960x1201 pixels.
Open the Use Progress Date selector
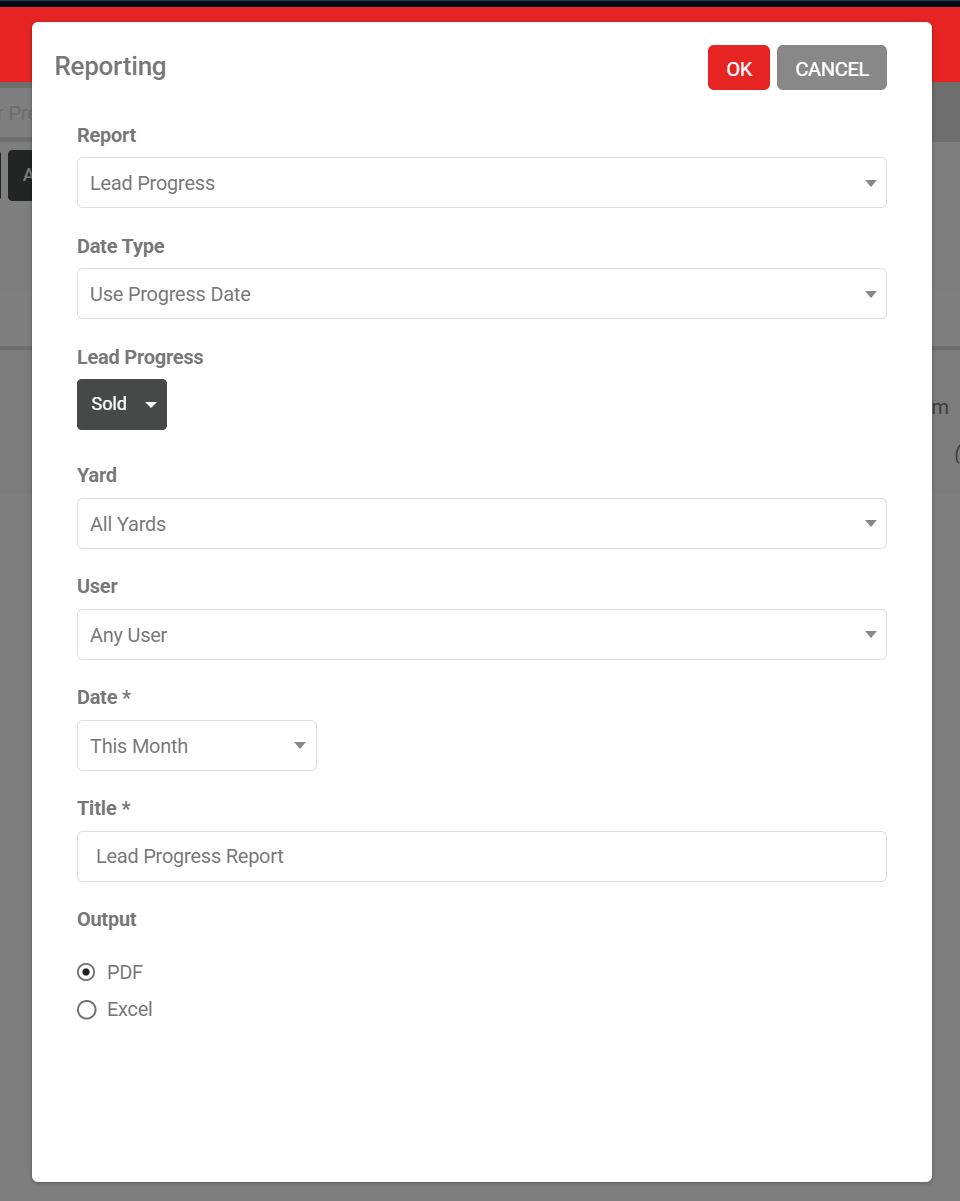pos(482,293)
